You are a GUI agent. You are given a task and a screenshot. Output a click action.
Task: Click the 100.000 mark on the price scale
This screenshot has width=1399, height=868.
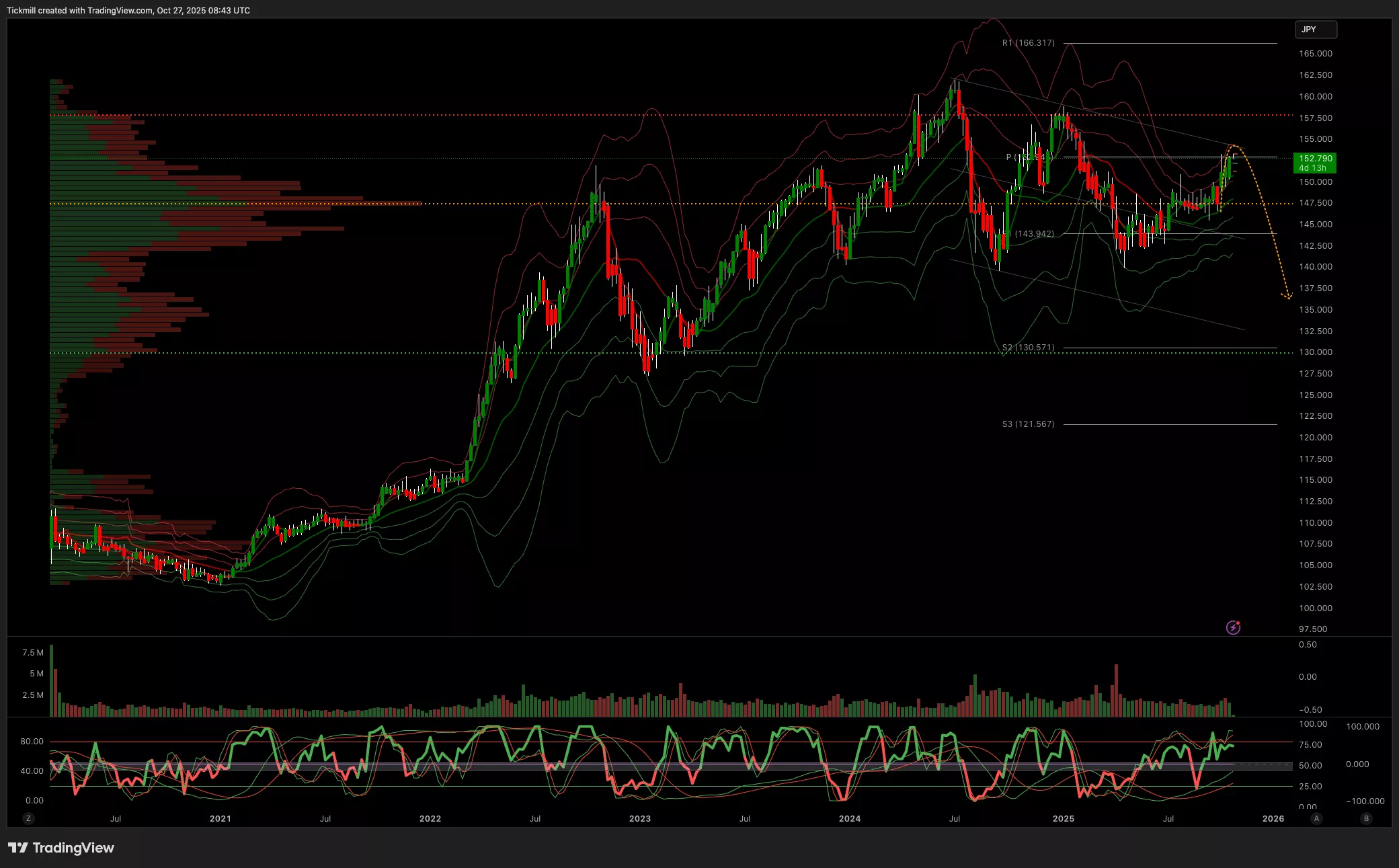(1315, 608)
